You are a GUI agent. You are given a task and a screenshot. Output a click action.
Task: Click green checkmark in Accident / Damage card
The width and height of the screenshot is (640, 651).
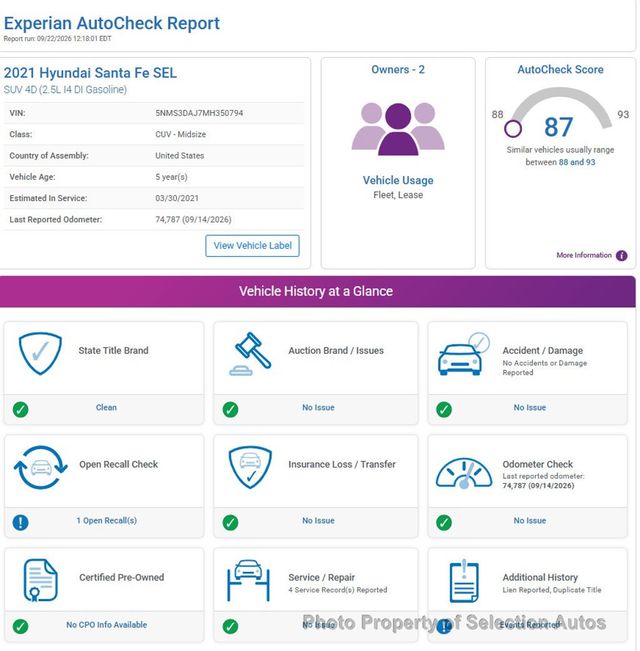point(444,409)
